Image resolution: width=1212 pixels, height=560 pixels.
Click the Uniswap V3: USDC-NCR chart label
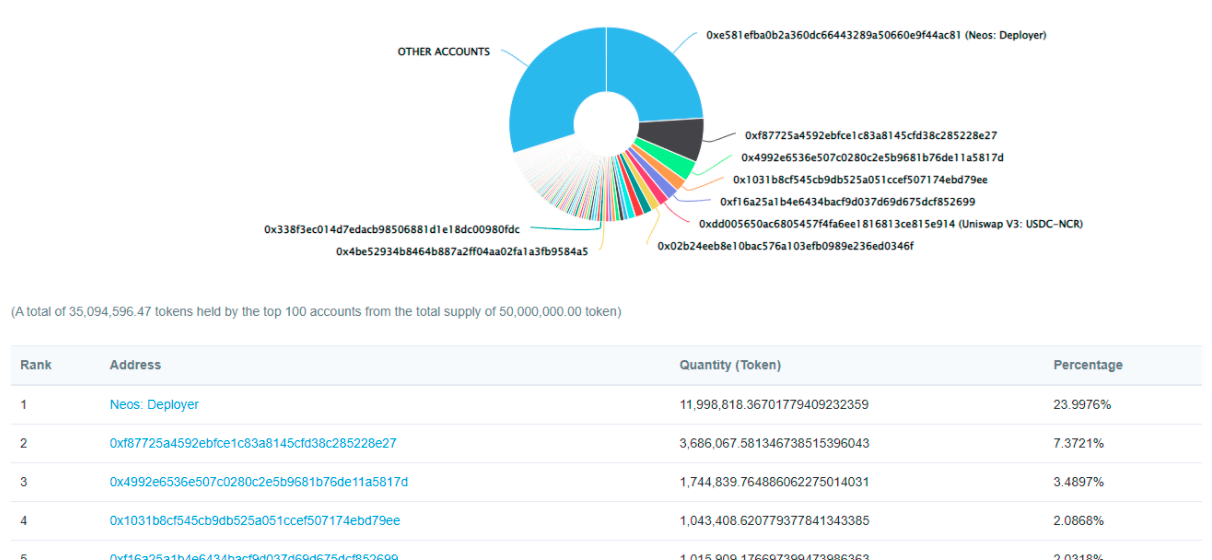[890, 224]
